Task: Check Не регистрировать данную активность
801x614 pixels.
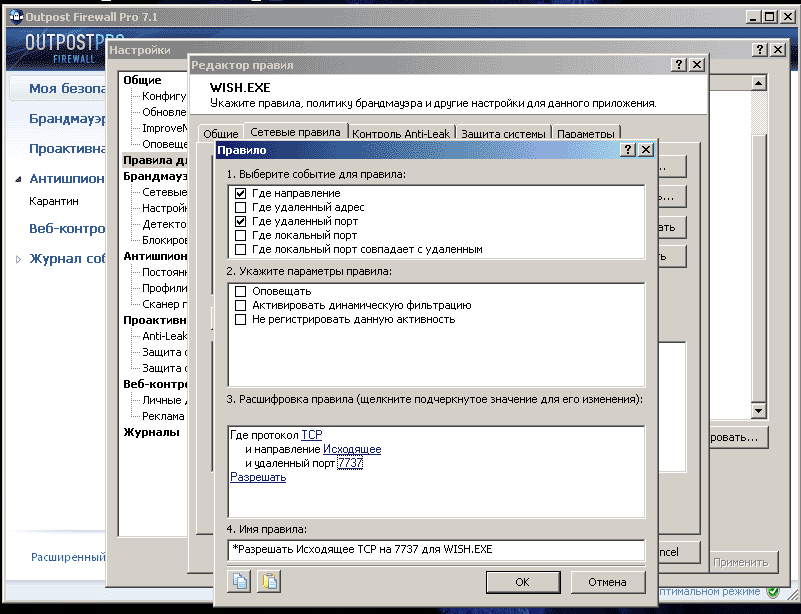Action: (240, 320)
